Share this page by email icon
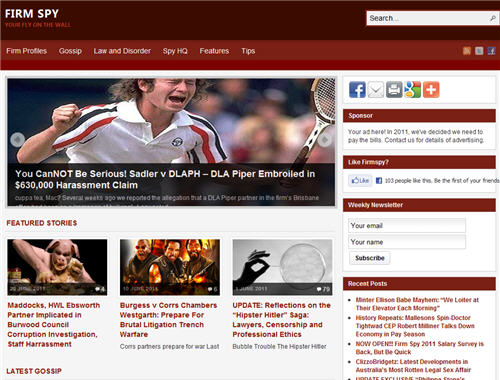The image size is (500, 380). [376, 90]
